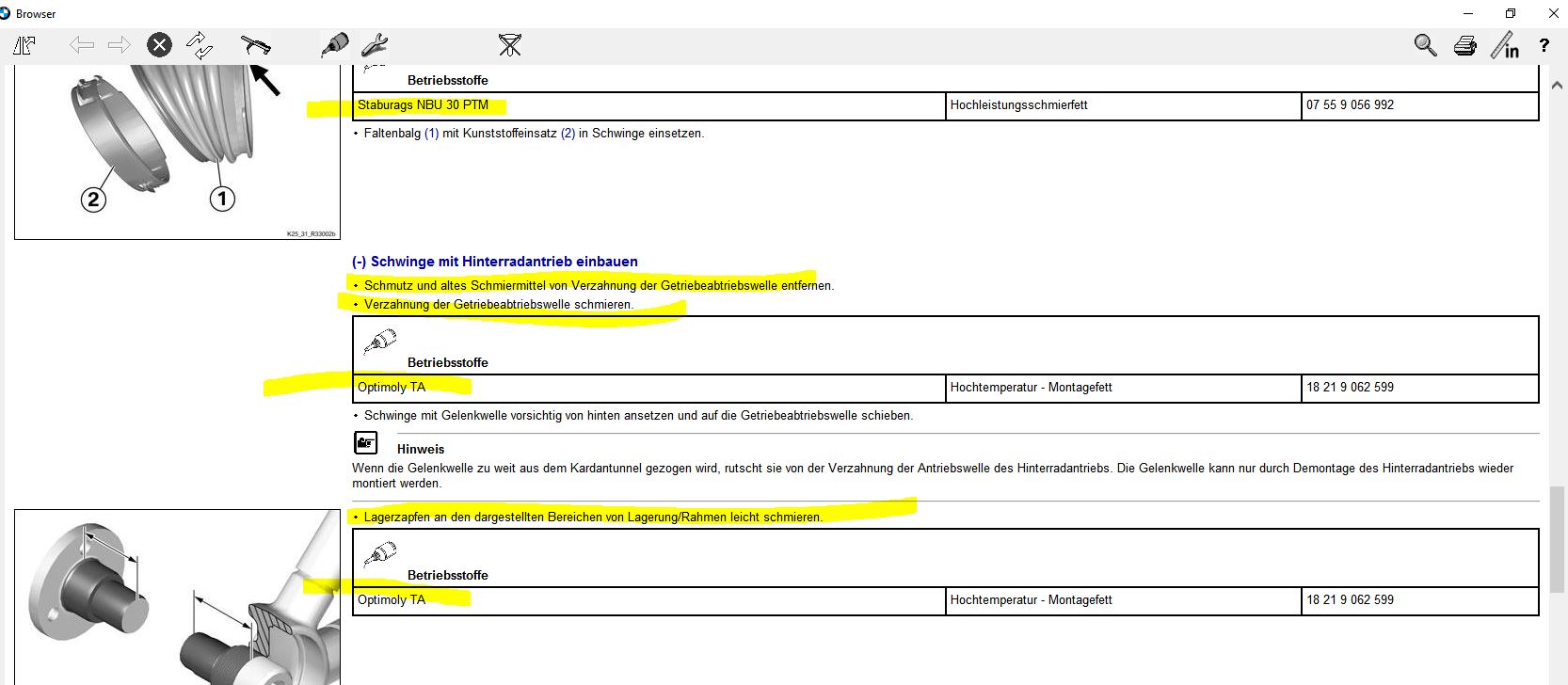Select 'Optimoly TA' in Getriebeabtriebswelle table
The width and height of the screenshot is (1568, 685).
coord(392,388)
